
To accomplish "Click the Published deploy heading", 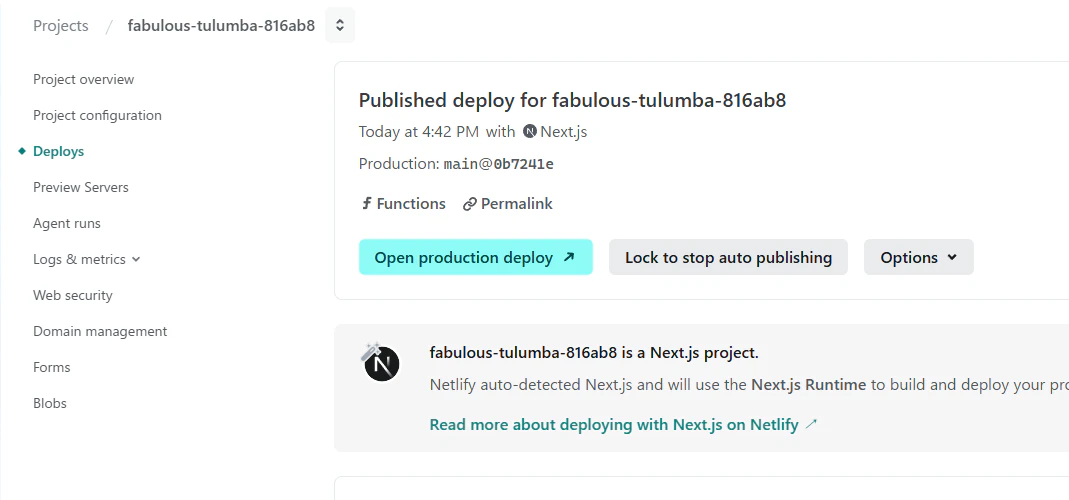I will coord(573,101).
